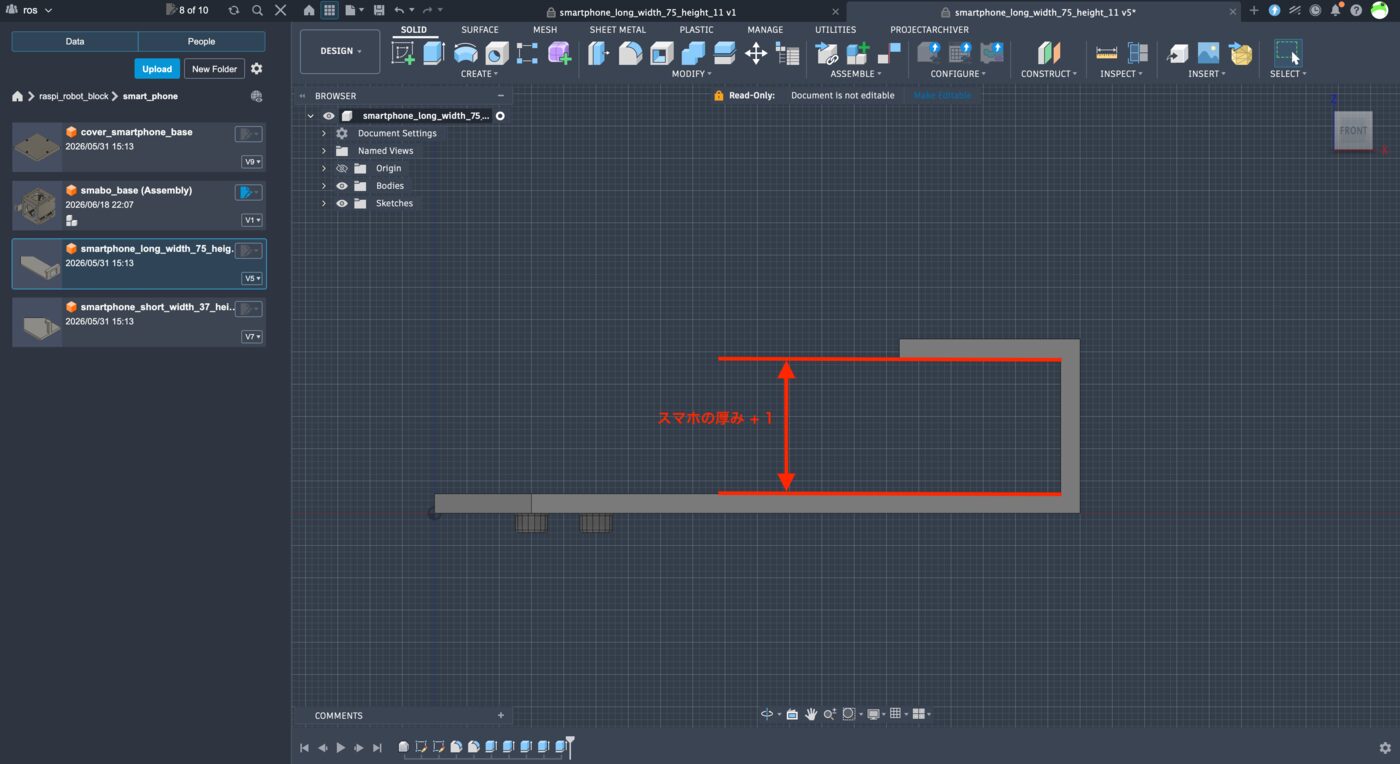Click the Upload button

157,69
